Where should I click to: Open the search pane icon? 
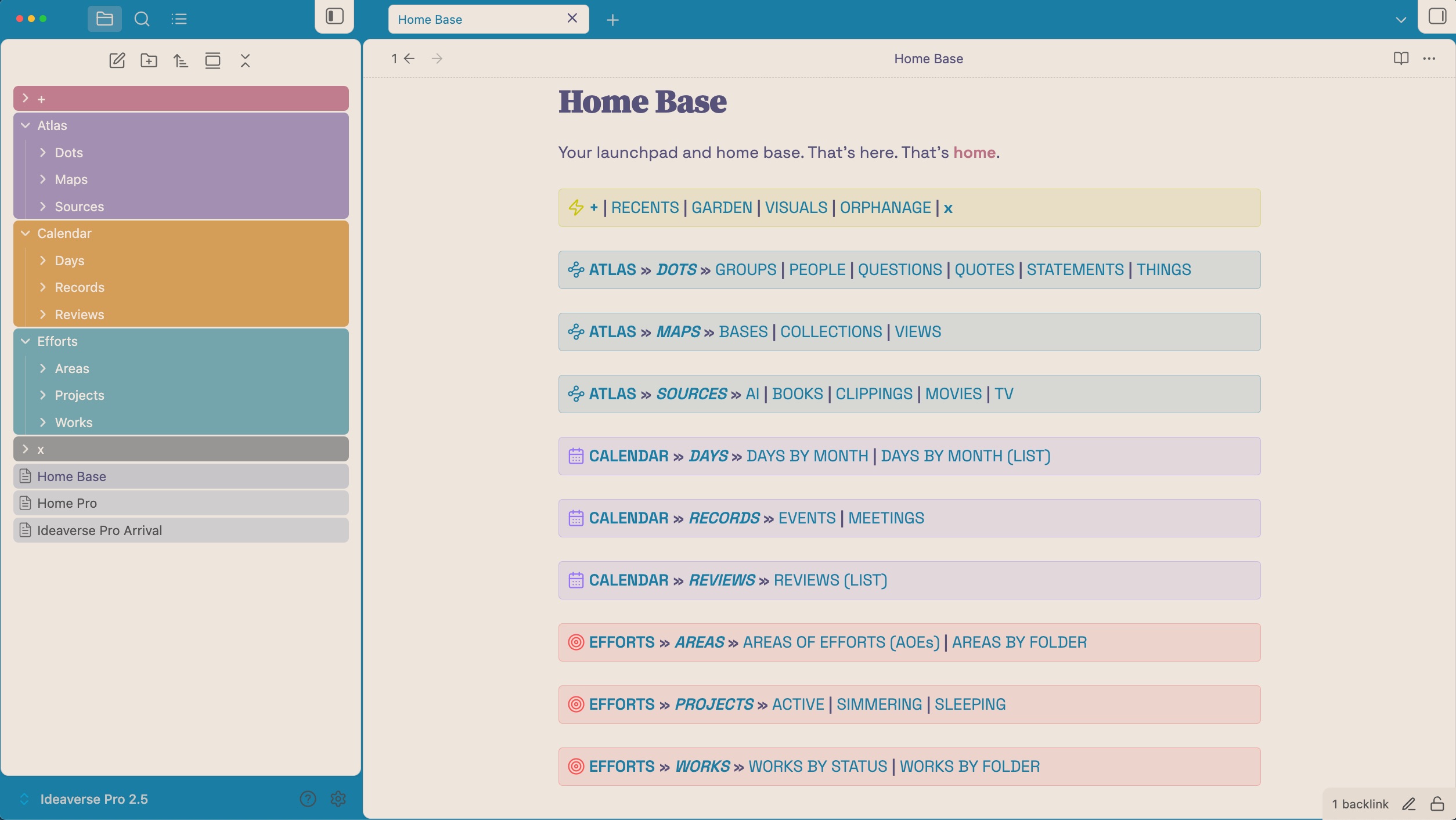142,19
